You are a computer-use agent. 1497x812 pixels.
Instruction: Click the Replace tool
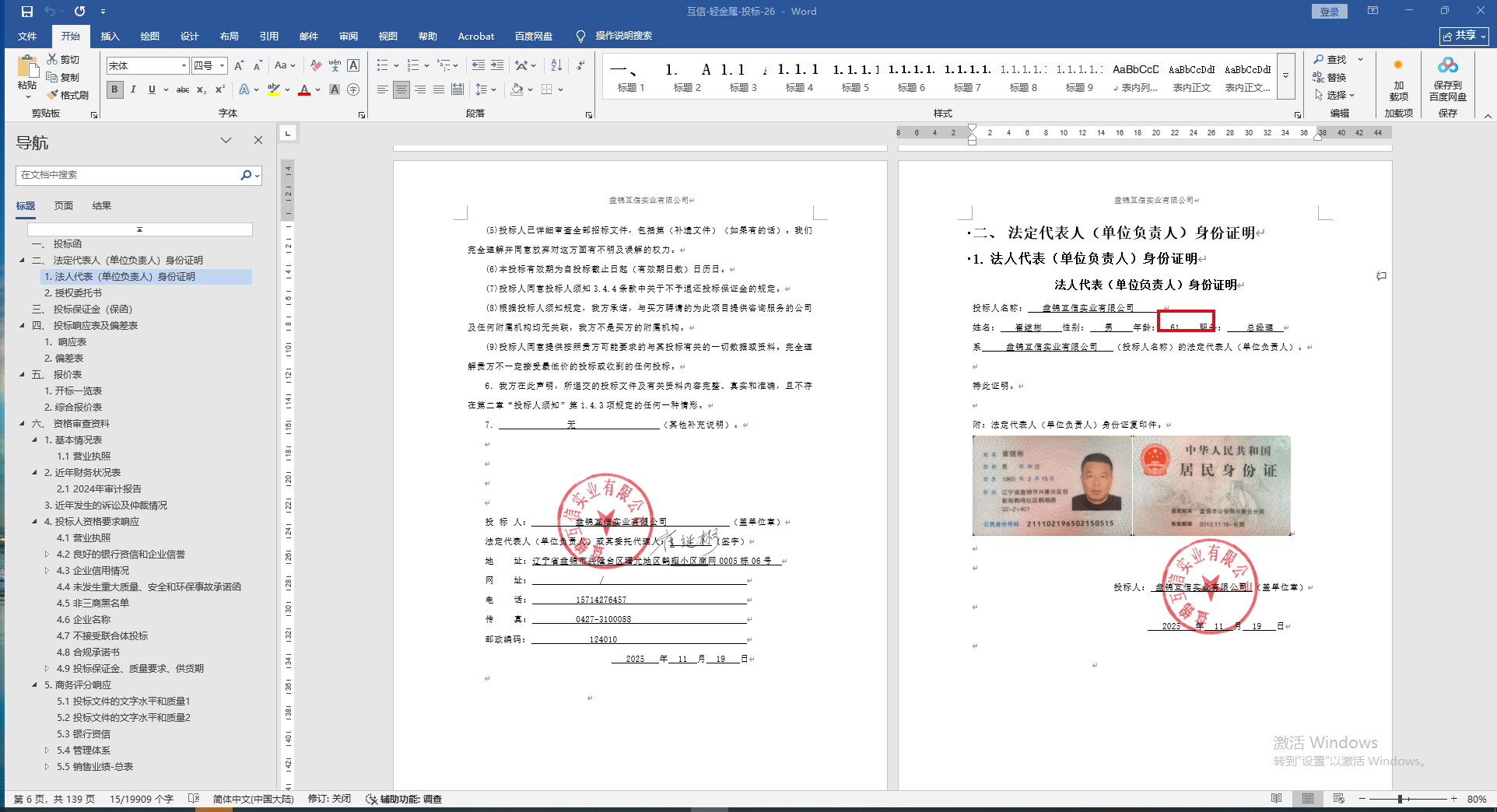1330,78
